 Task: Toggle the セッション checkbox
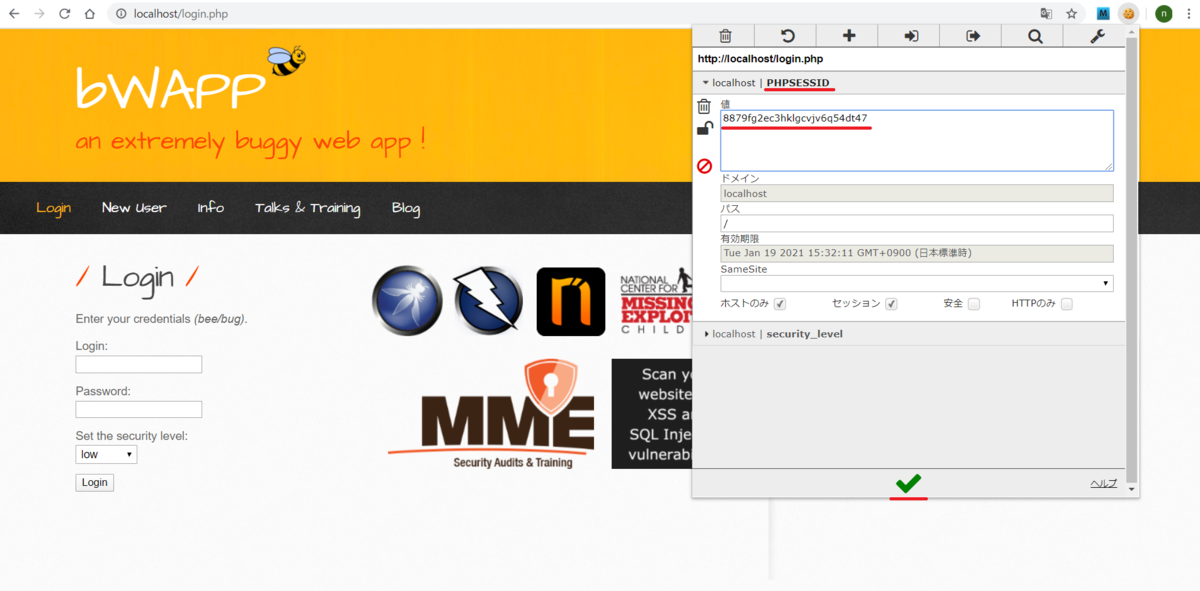pyautogui.click(x=891, y=304)
